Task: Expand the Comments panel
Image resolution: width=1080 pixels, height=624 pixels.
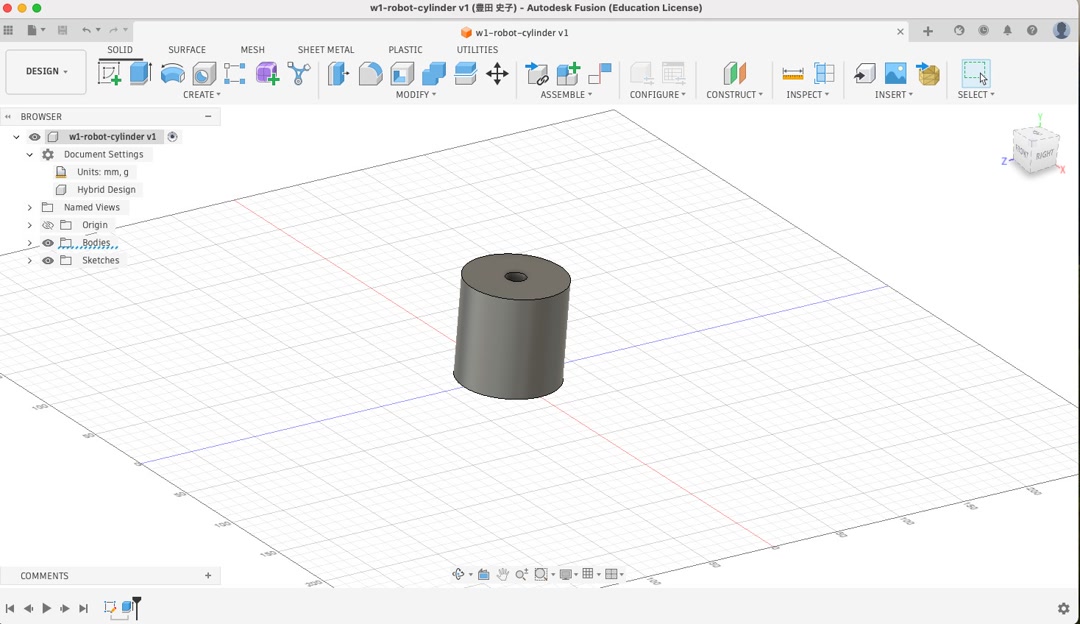Action: click(x=208, y=575)
